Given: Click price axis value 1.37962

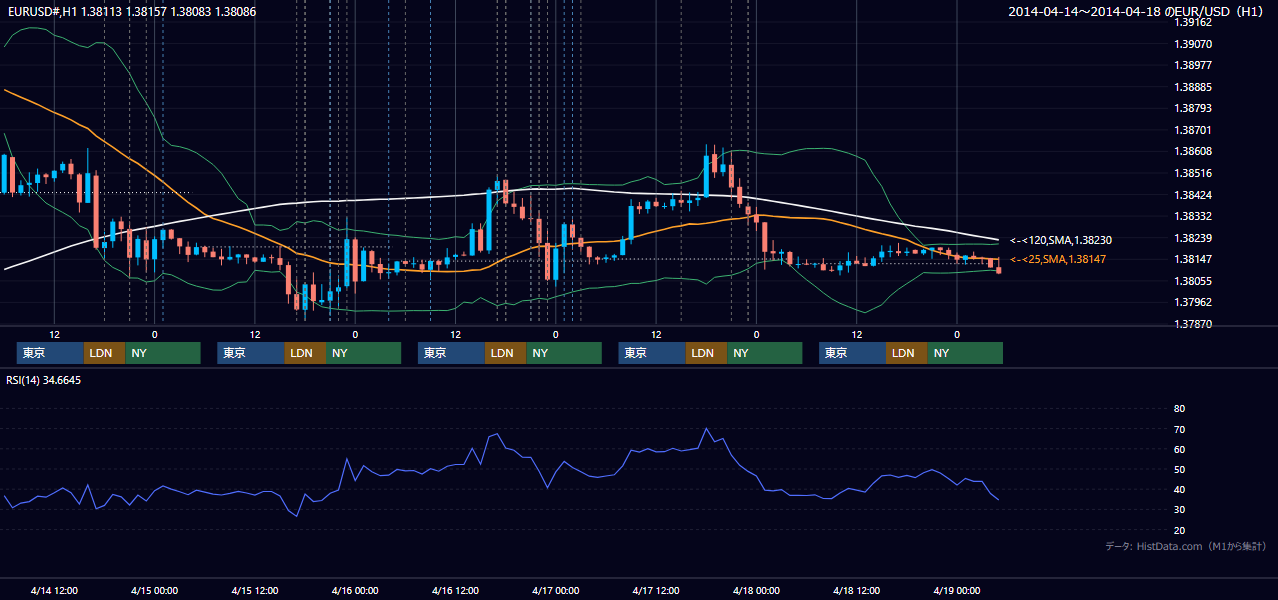Looking at the screenshot, I should (1193, 302).
